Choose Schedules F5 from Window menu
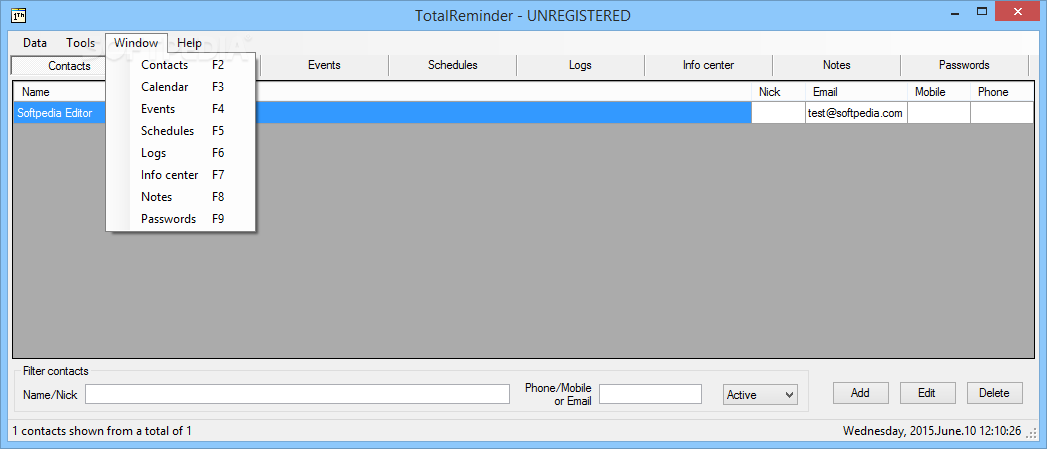The height and width of the screenshot is (449, 1047). coord(180,131)
